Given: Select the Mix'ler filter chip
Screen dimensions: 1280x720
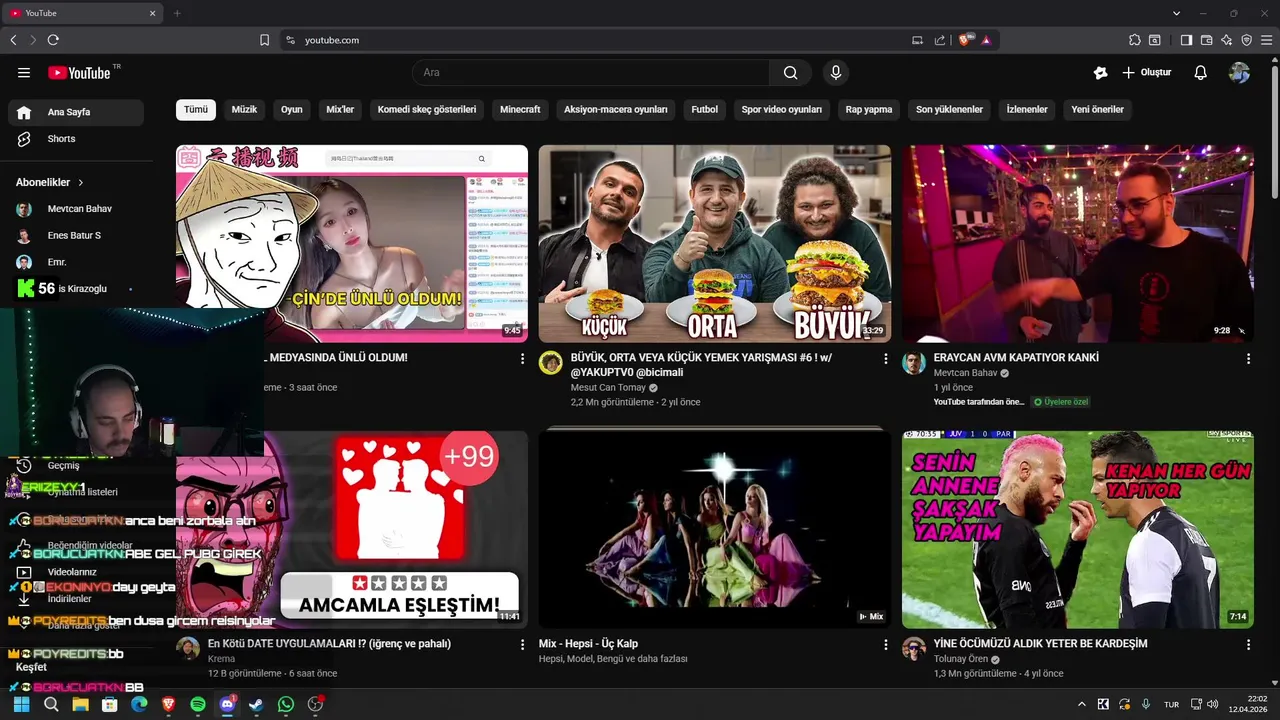Looking at the screenshot, I should [x=340, y=109].
